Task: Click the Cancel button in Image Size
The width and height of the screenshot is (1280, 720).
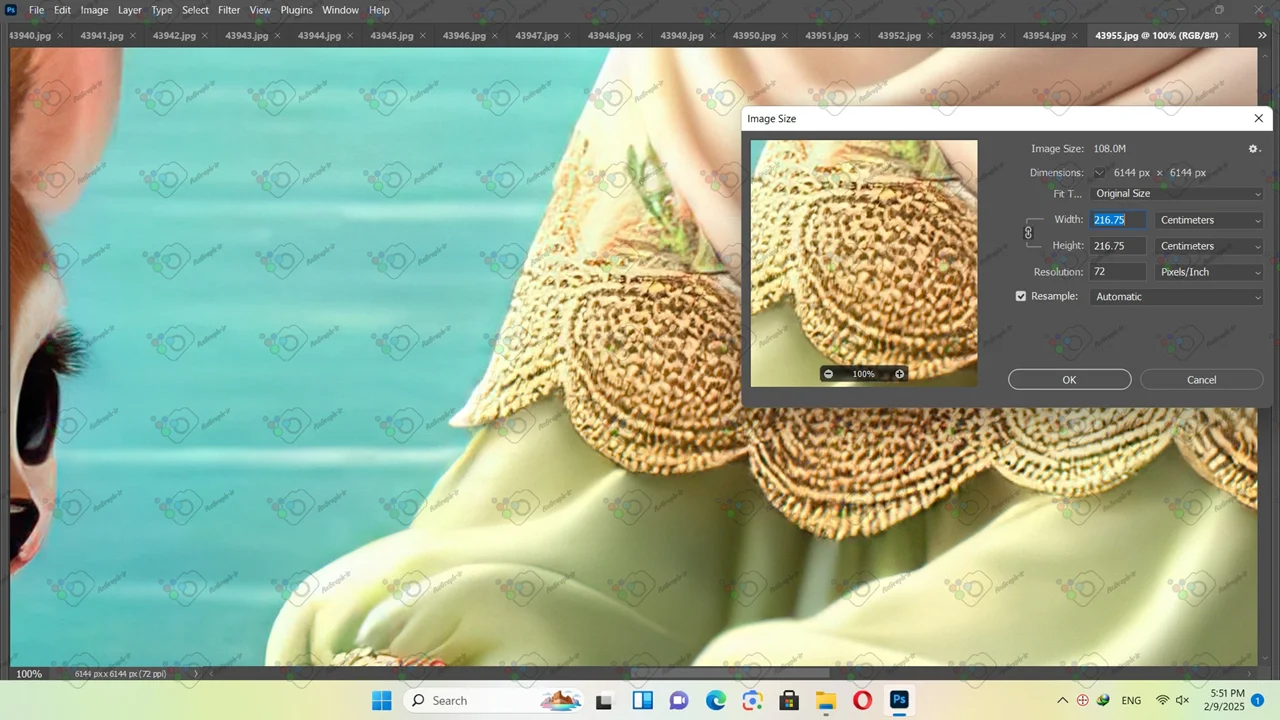Action: coord(1201,380)
